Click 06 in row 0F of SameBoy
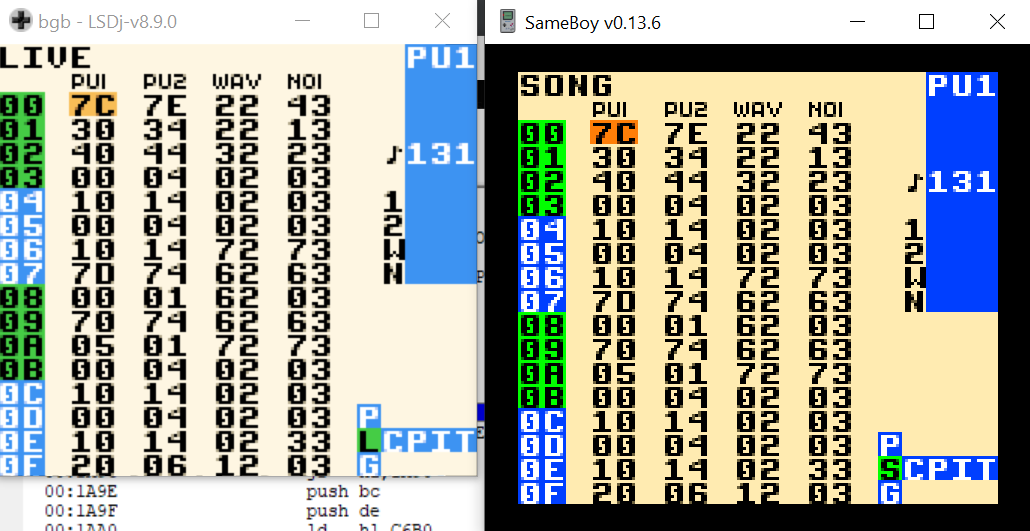The width and height of the screenshot is (1030, 531). 686,493
